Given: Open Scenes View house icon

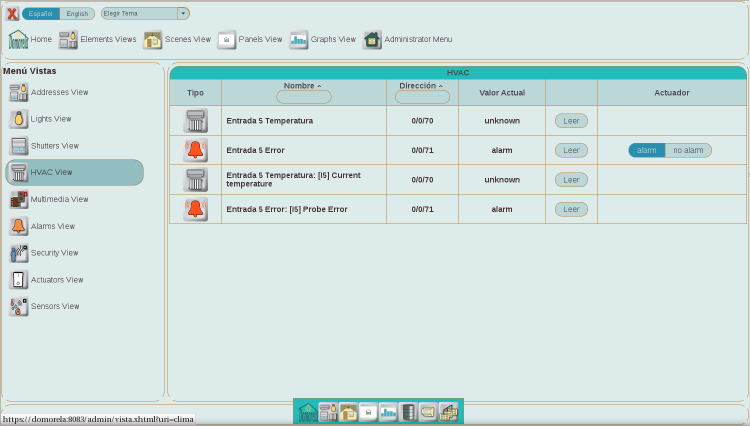Looking at the screenshot, I should 153,40.
